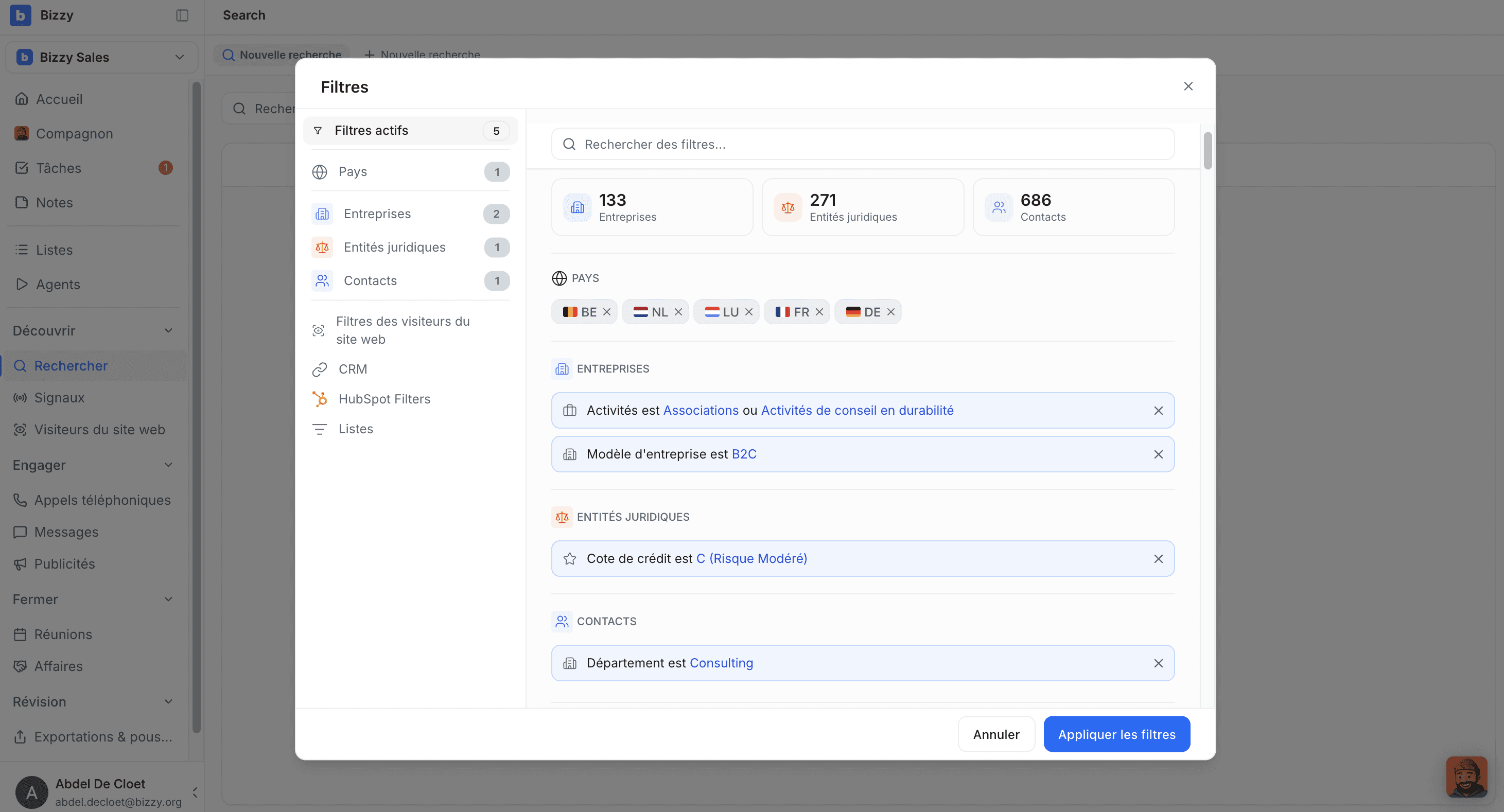Open the chat assistant avatar
1504x812 pixels.
click(x=1466, y=777)
